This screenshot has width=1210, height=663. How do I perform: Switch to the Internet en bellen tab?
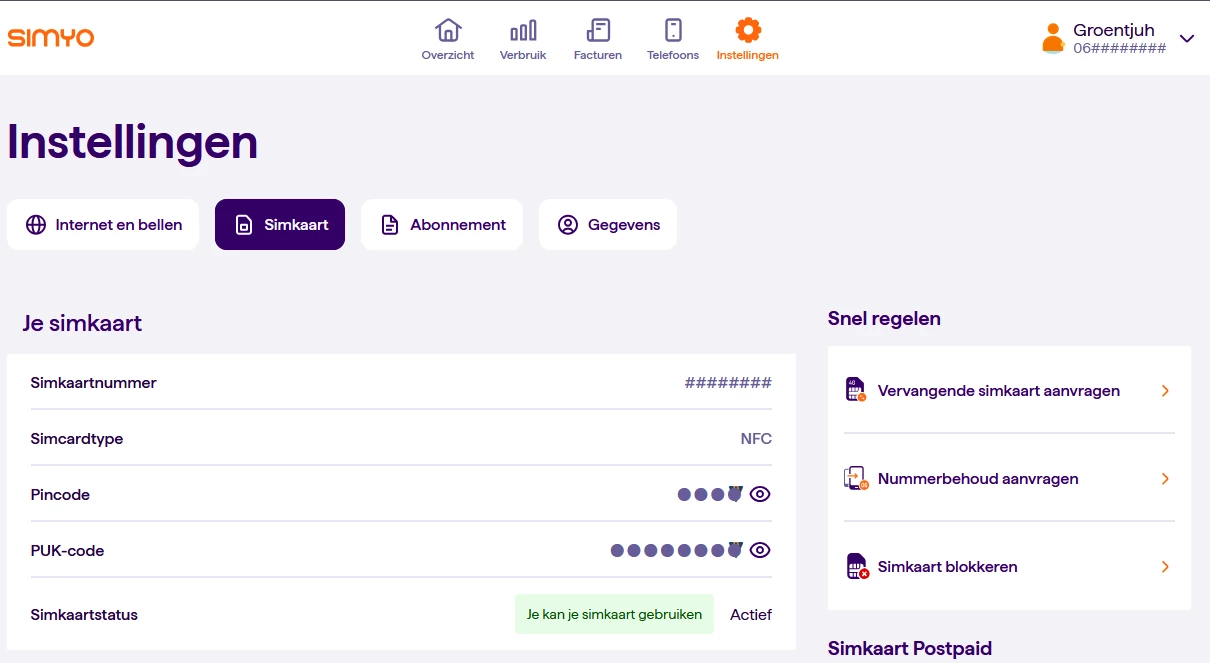pyautogui.click(x=103, y=225)
